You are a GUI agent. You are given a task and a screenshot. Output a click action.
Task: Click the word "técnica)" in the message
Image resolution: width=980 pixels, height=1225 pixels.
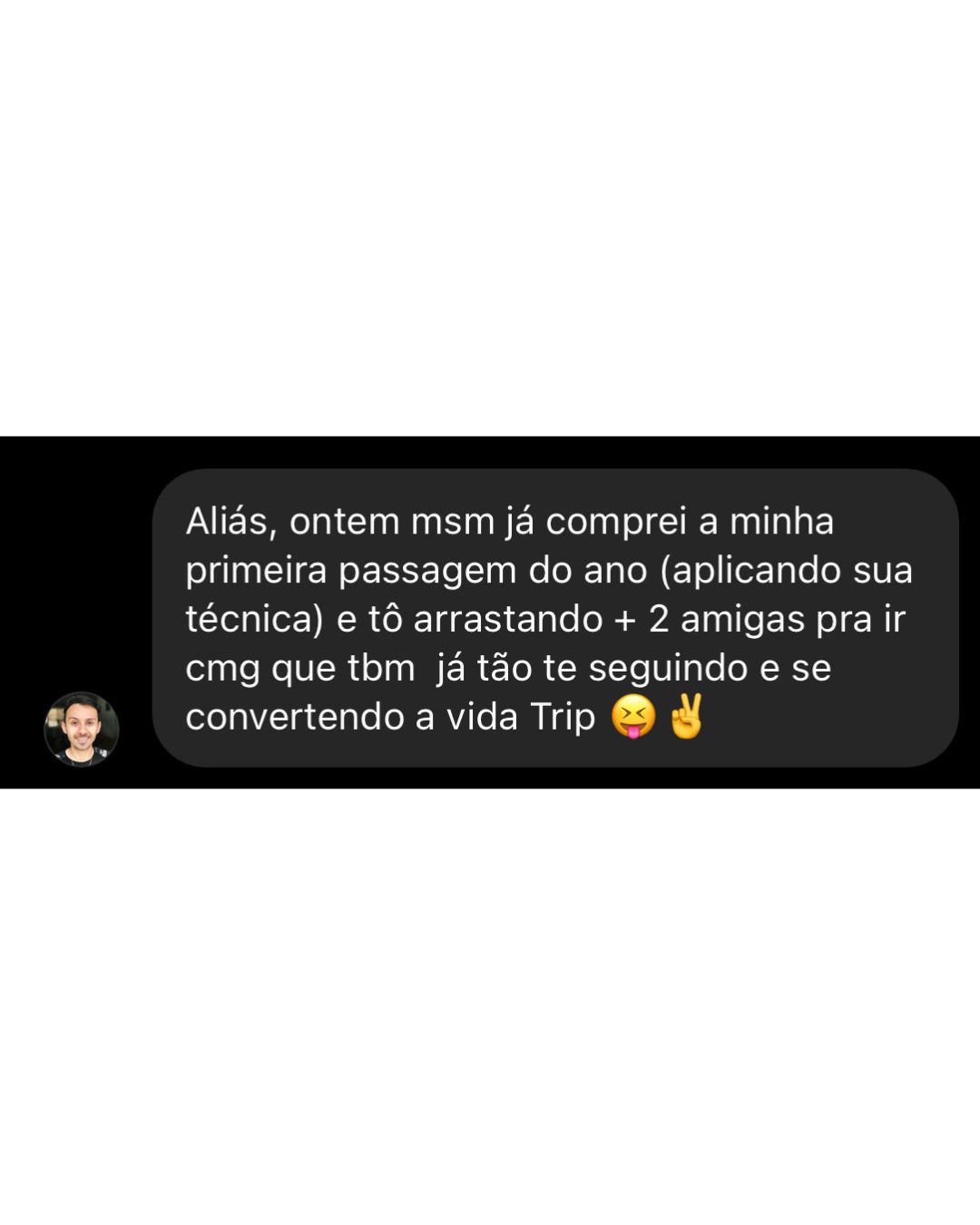pyautogui.click(x=255, y=620)
